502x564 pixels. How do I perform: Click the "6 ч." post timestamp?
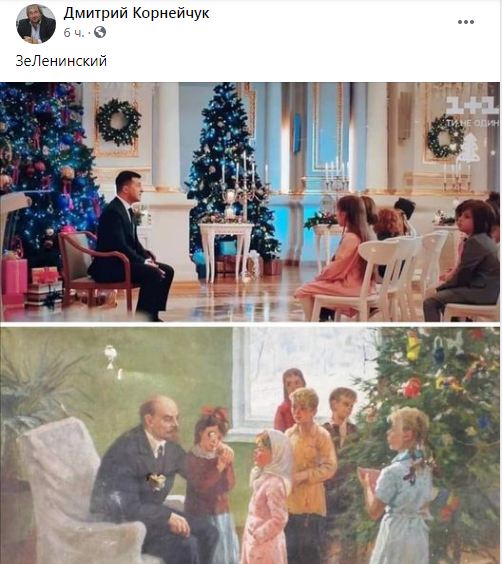pyautogui.click(x=74, y=33)
